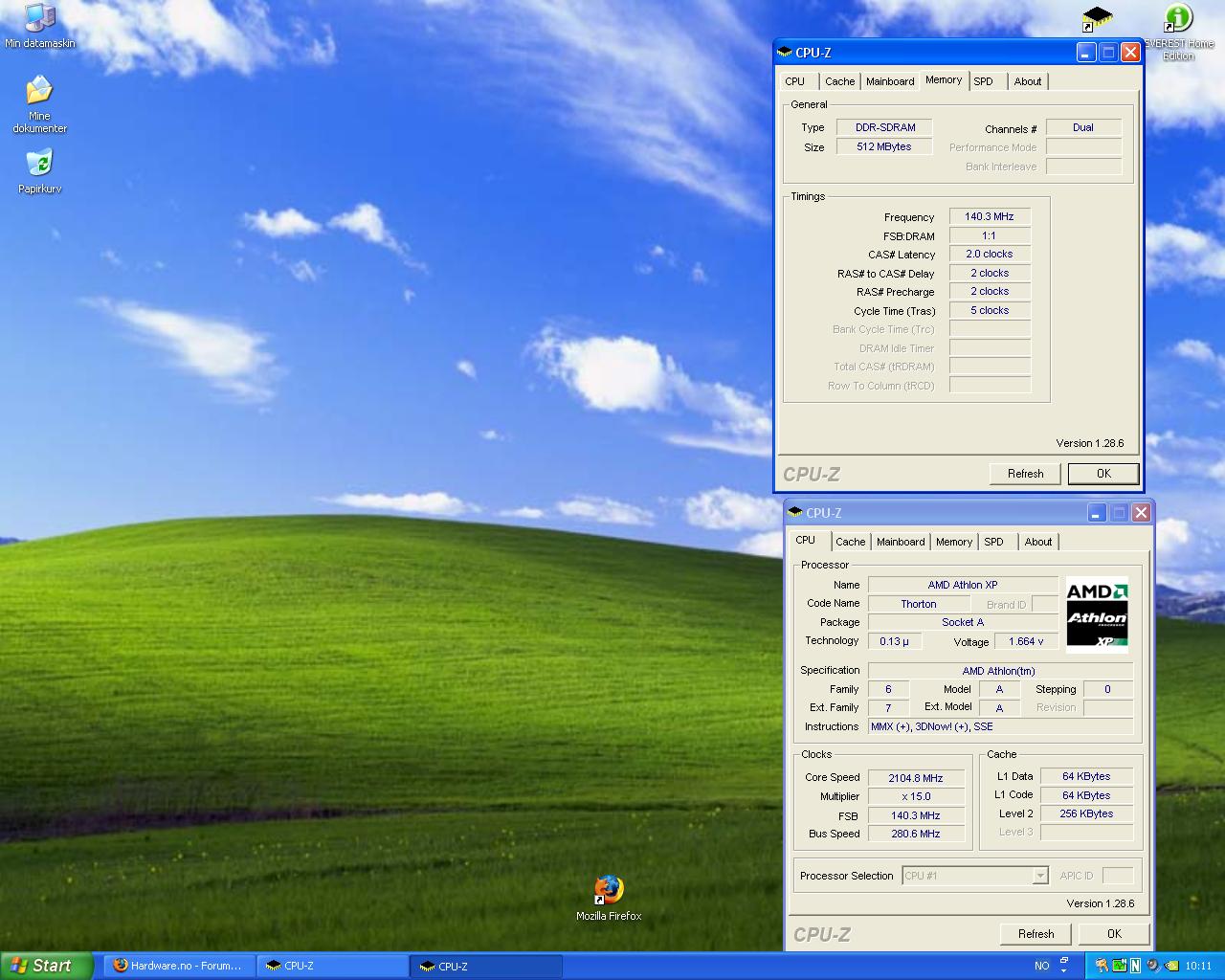Open the Mozilla Firefox desktop shortcut
1225x980 pixels.
coord(609,898)
